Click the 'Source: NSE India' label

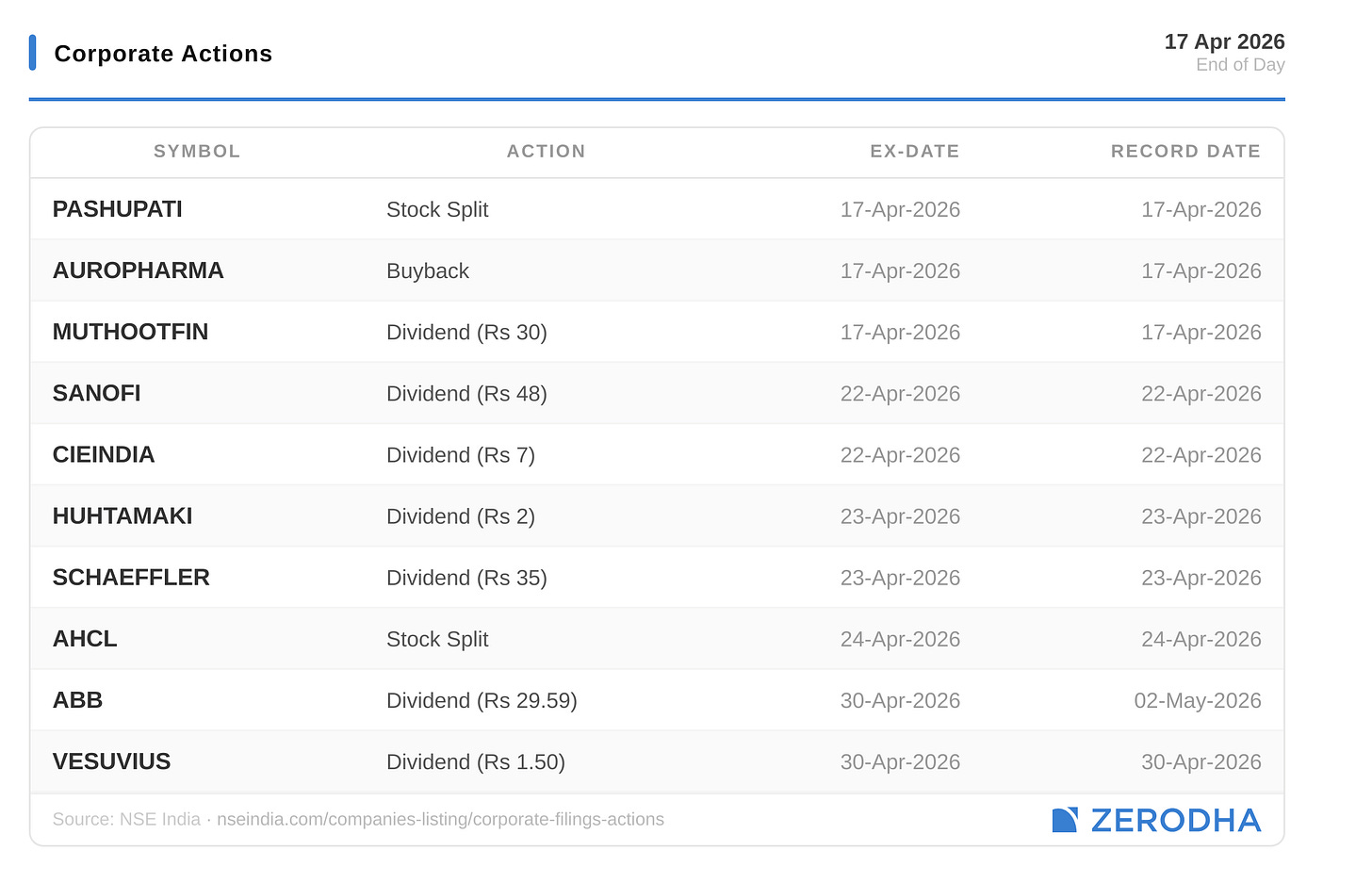(126, 820)
